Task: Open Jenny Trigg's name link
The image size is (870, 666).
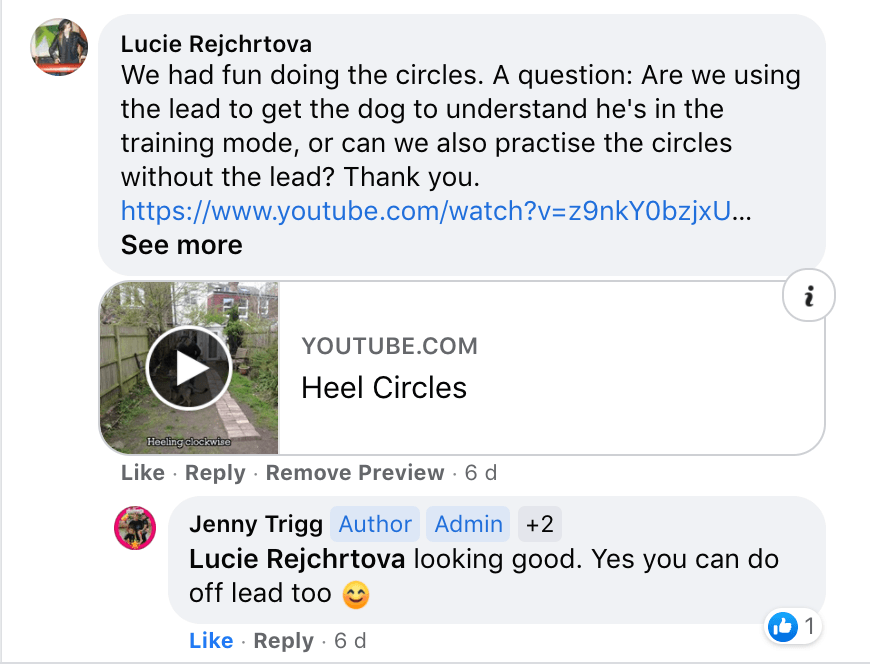Action: click(256, 524)
